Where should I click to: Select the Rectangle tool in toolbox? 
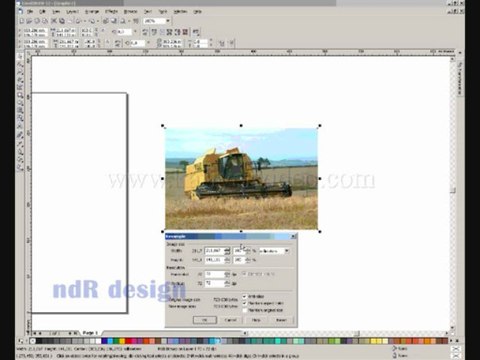(x=20, y=96)
